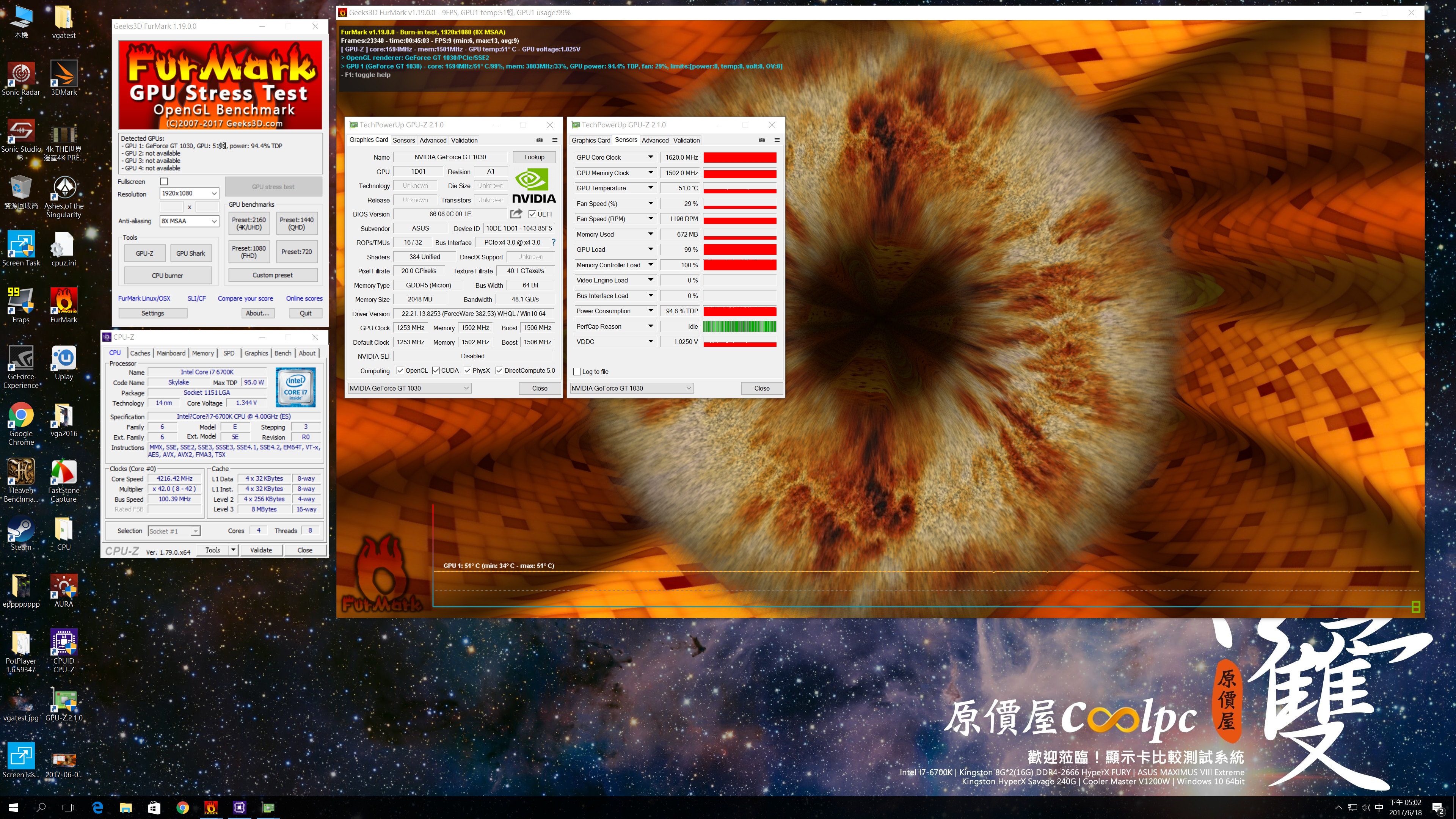Open the CPU-Z Tools dropdown arrow
The width and height of the screenshot is (1456, 819).
(233, 550)
